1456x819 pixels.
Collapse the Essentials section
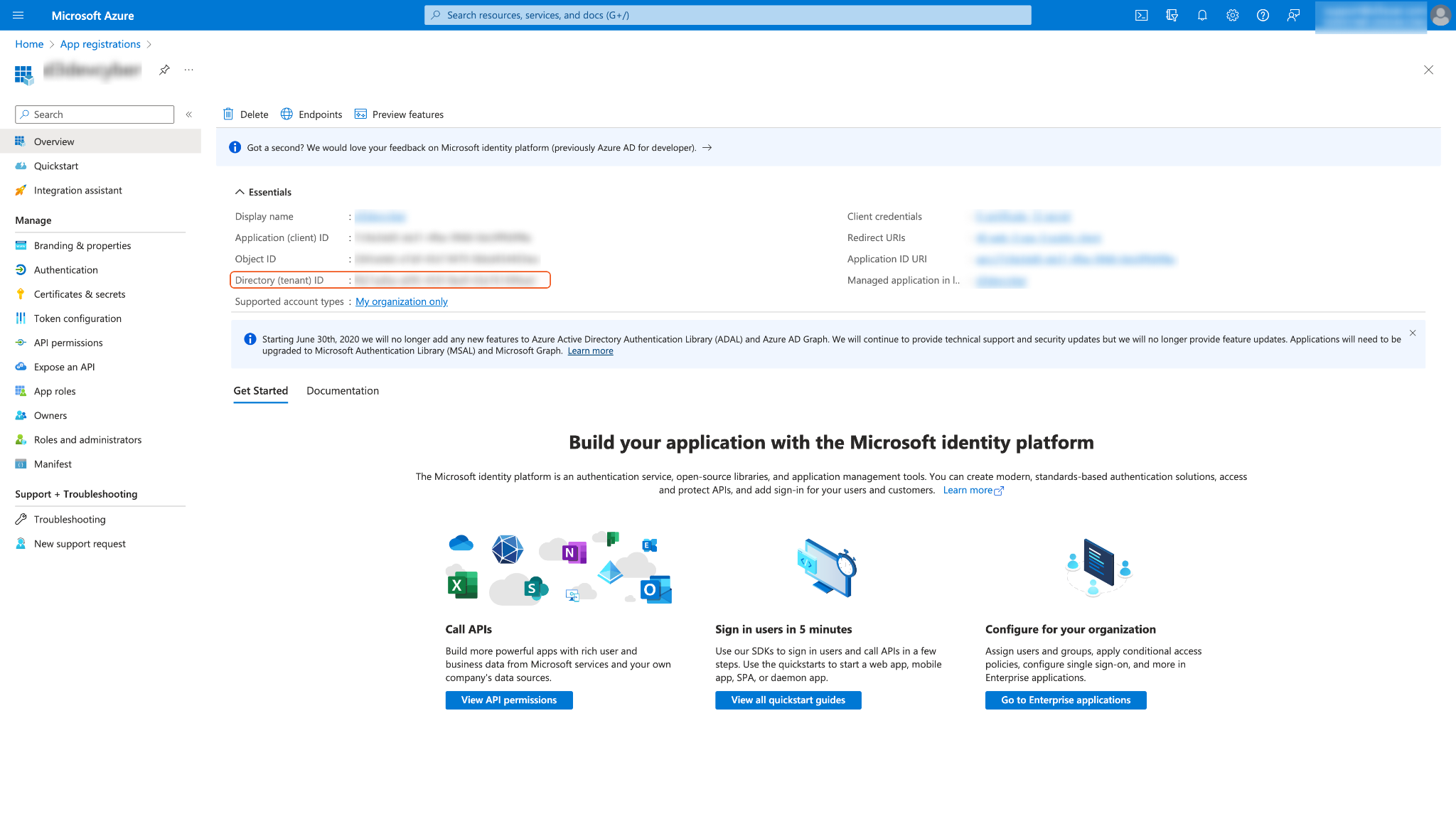click(240, 192)
